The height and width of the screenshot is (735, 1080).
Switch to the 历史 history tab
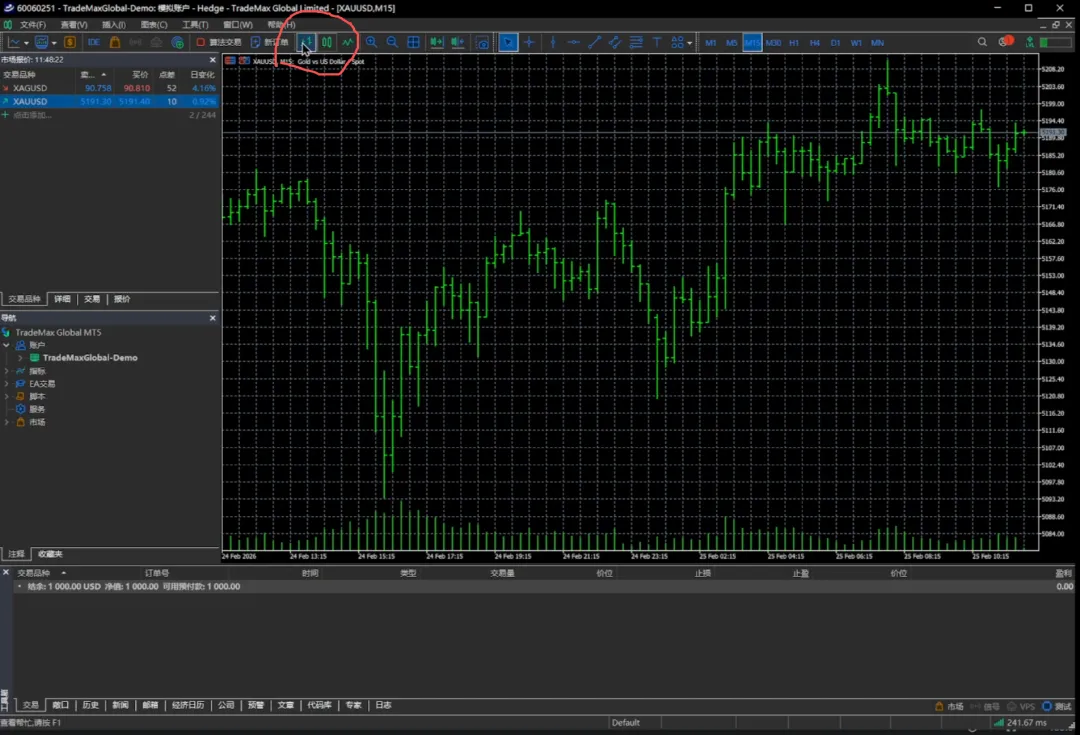pyautogui.click(x=90, y=705)
